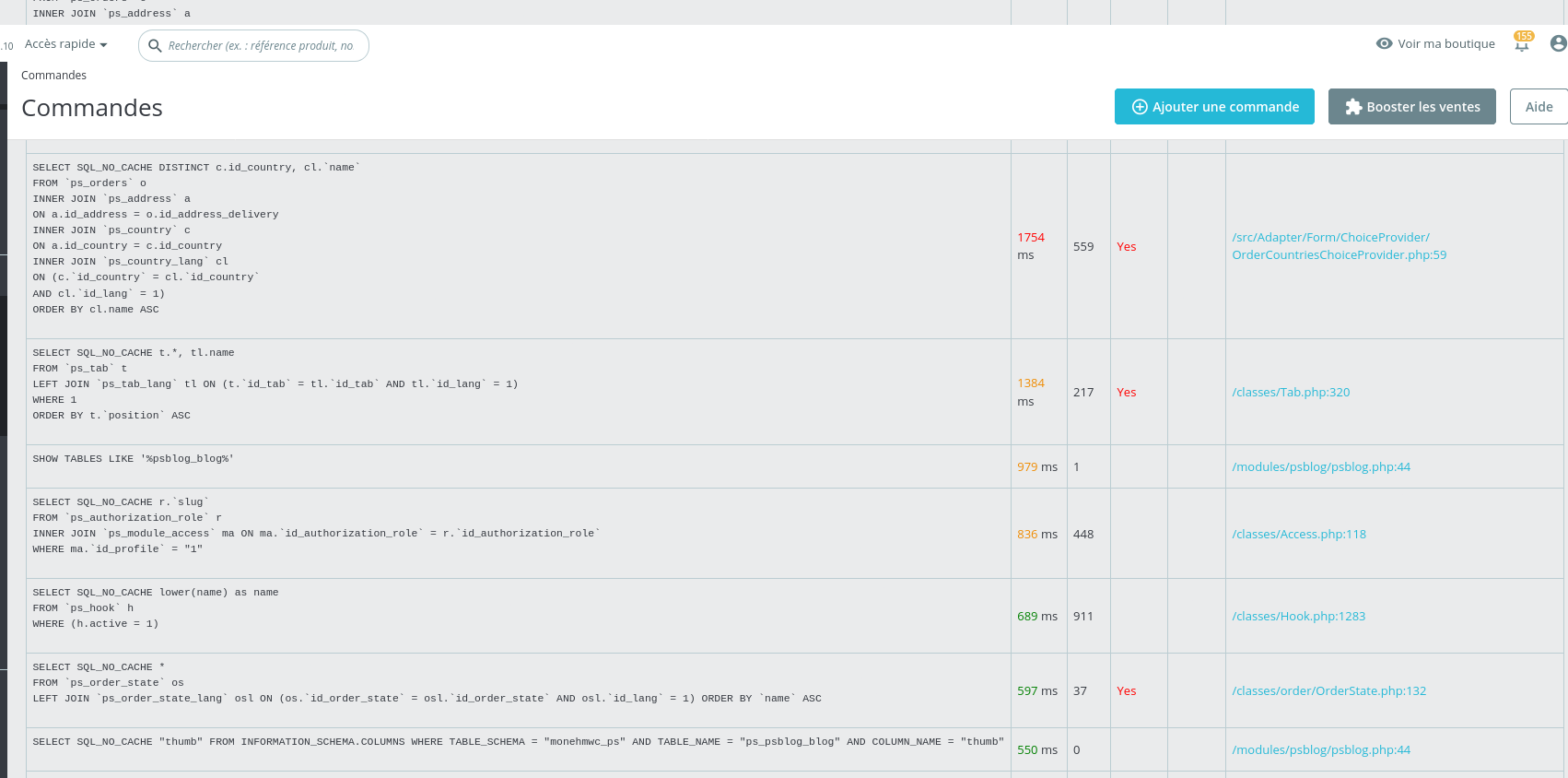Click the ps_authorization_role query text
The image size is (1568, 778).
[x=316, y=525]
